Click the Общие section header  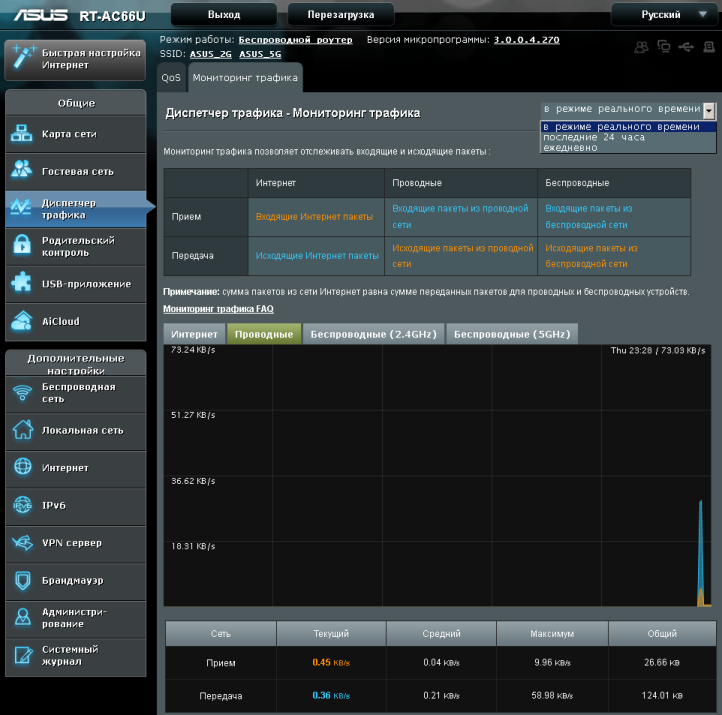coord(76,103)
